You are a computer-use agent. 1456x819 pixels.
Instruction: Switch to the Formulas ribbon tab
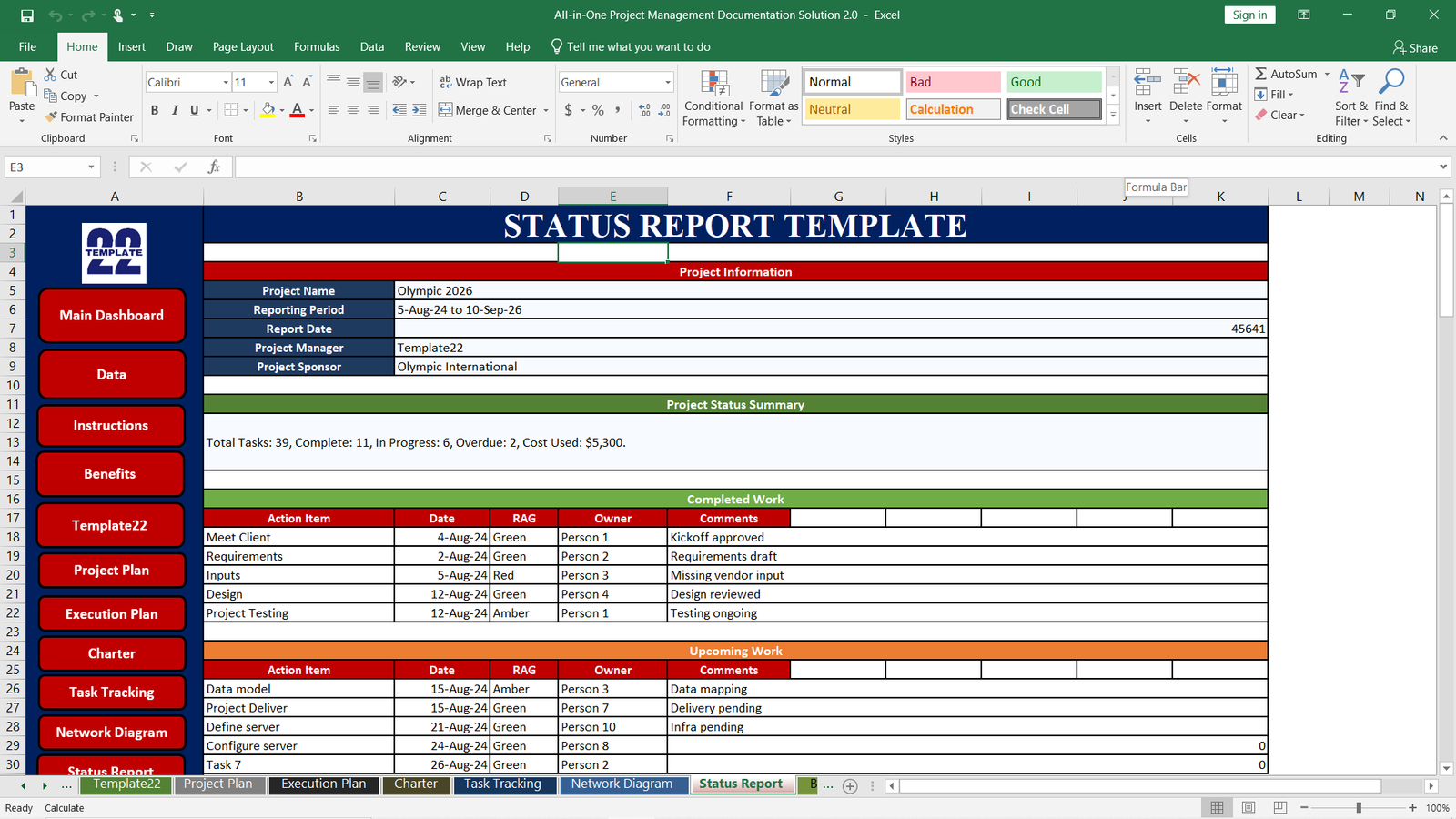coord(317,47)
